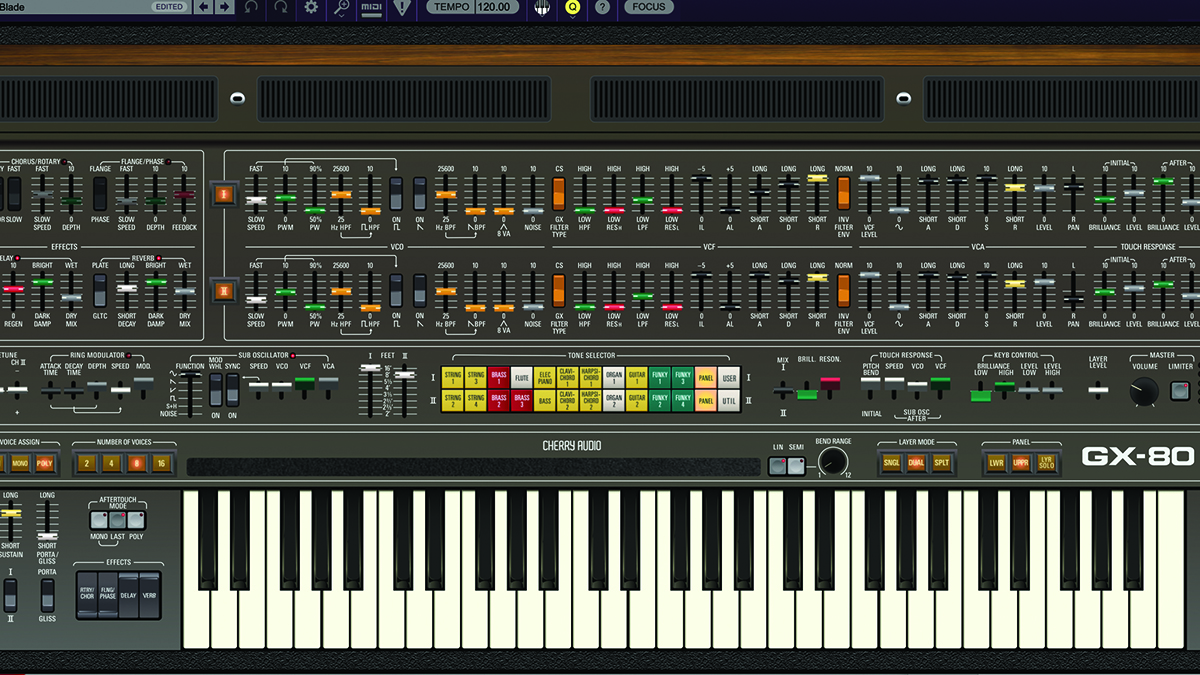Click the USER tone button
The image size is (1200, 675).
tap(730, 378)
